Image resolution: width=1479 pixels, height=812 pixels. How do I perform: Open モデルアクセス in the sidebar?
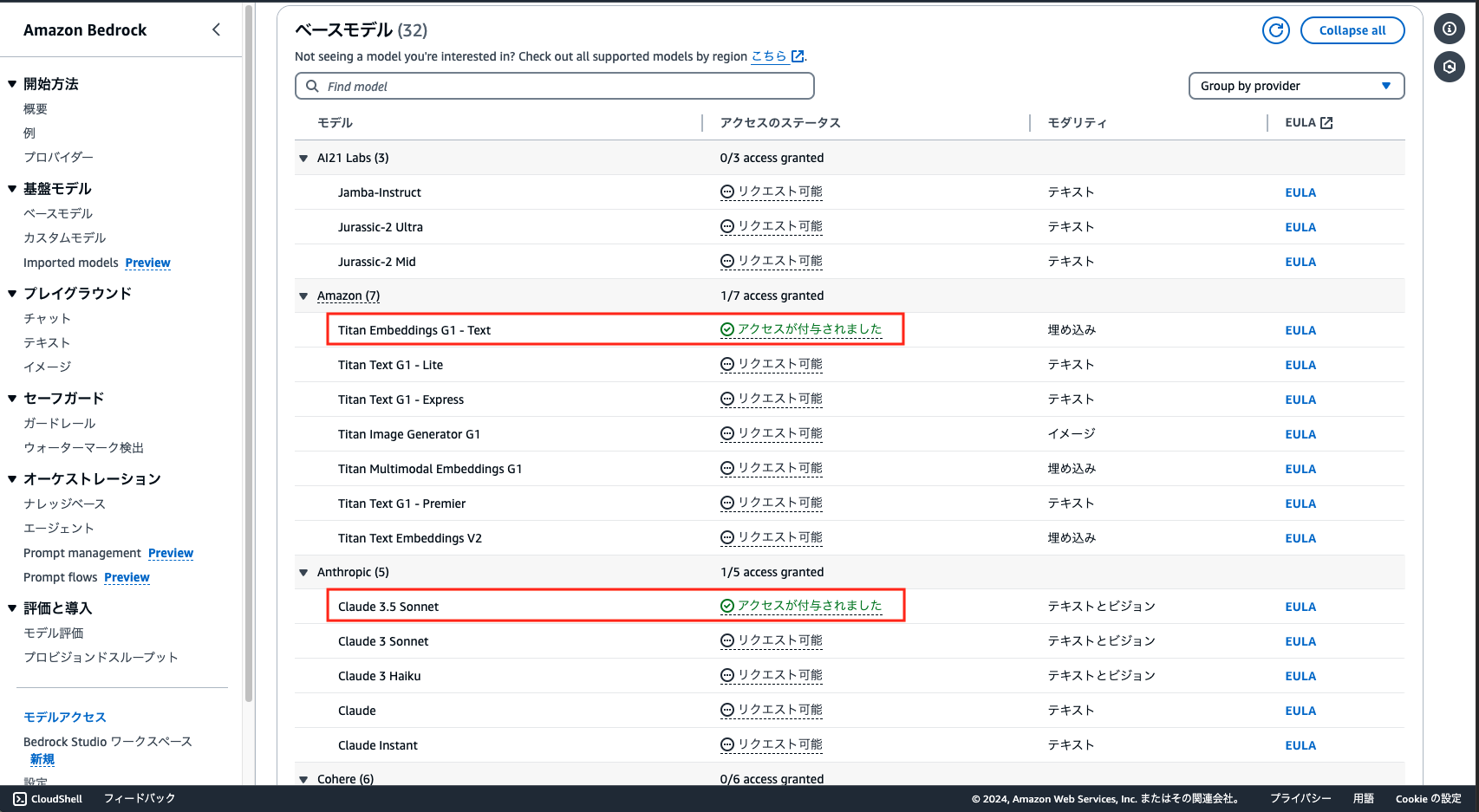[65, 718]
